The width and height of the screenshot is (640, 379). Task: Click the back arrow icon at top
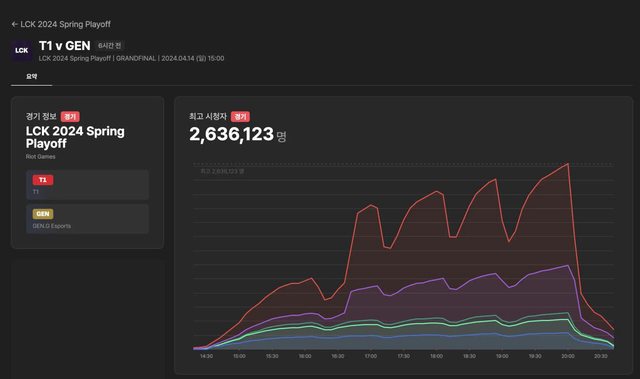[15, 24]
